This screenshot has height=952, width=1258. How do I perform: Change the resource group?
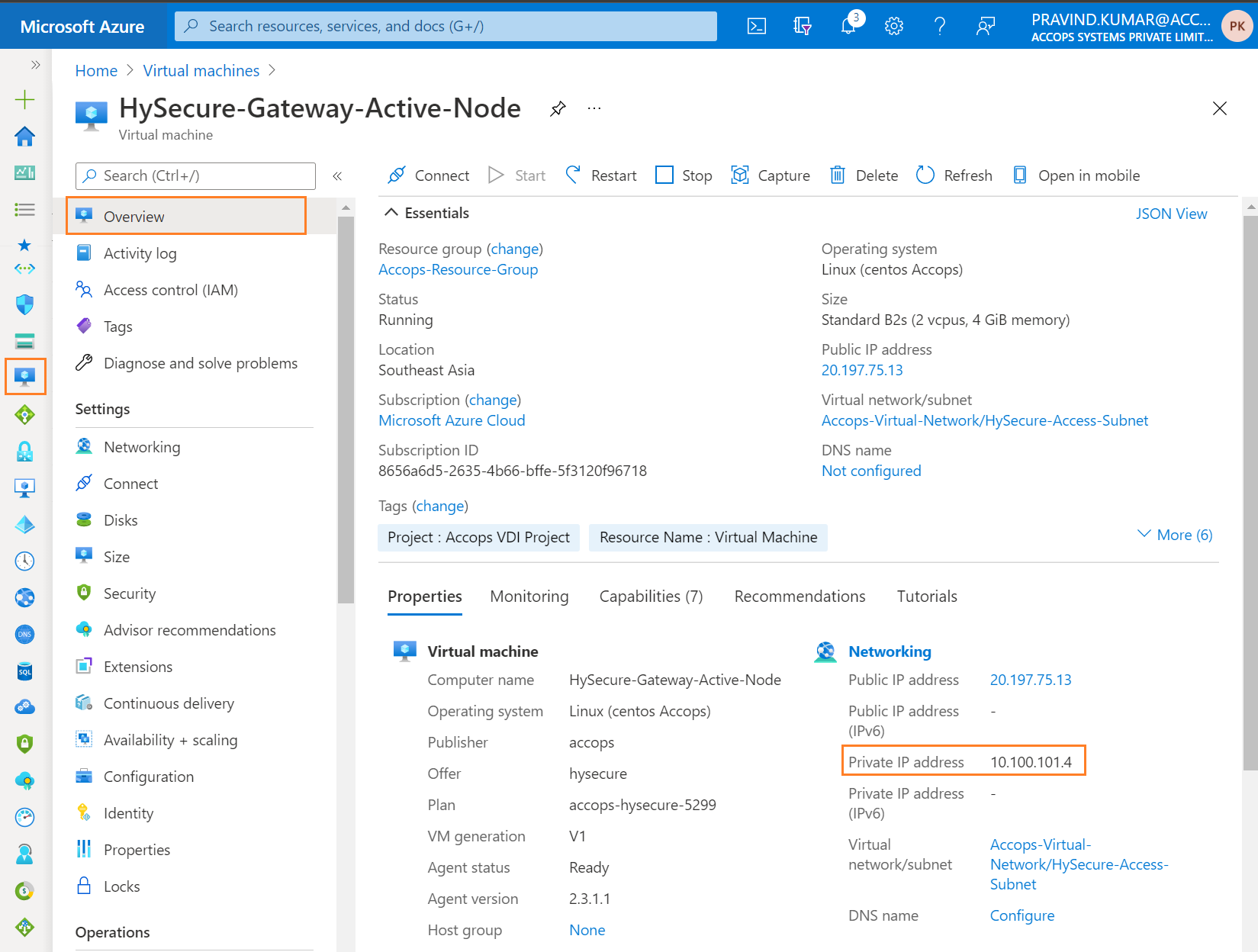click(514, 249)
